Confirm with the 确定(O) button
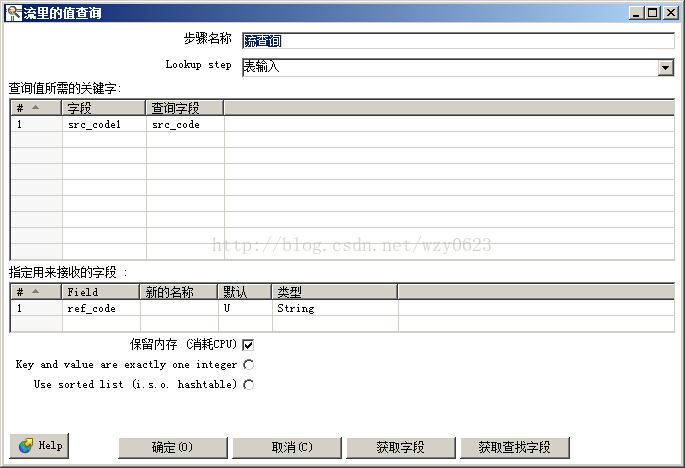 pos(173,447)
